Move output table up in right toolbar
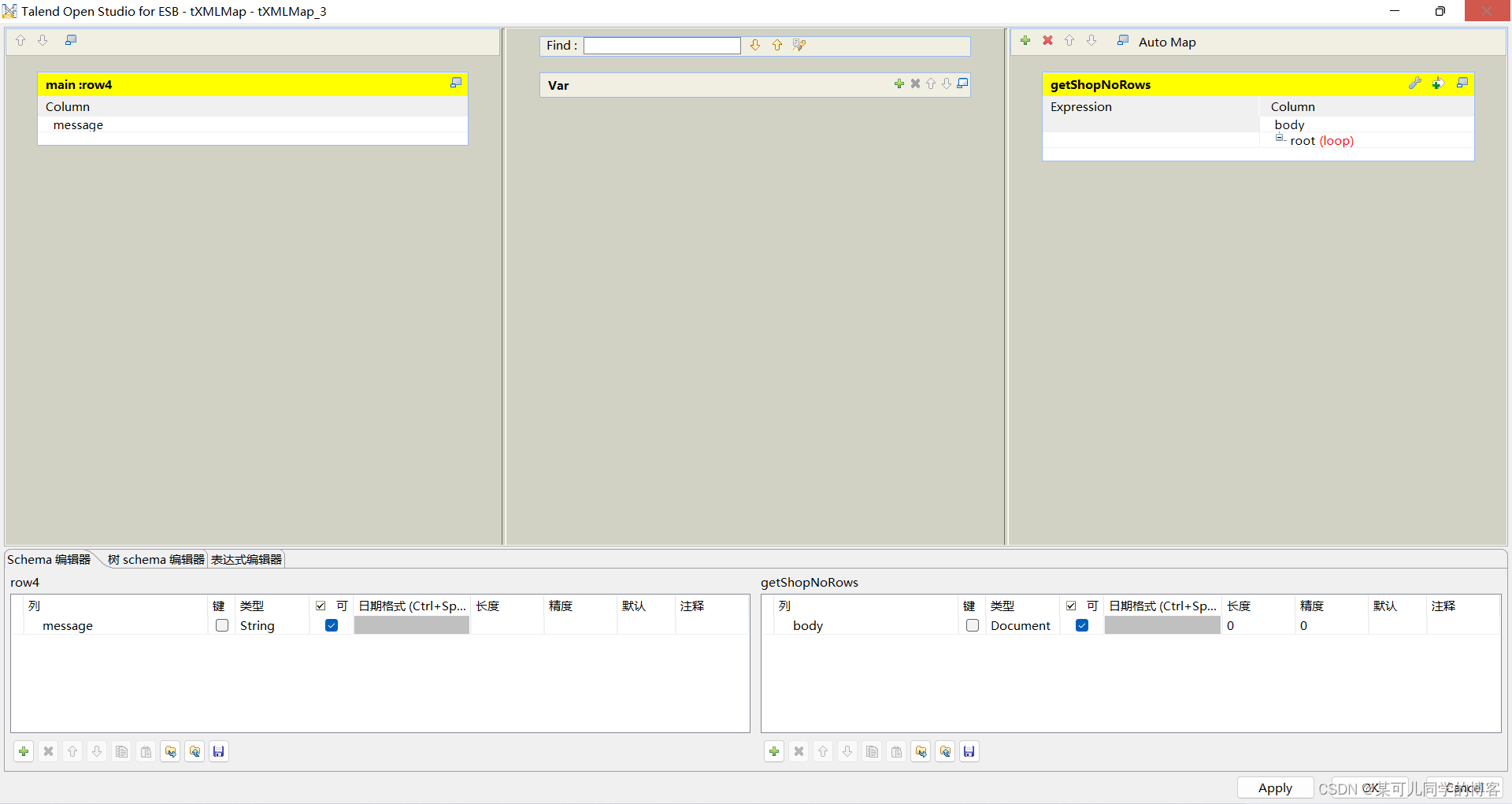1512x804 pixels. (1069, 40)
